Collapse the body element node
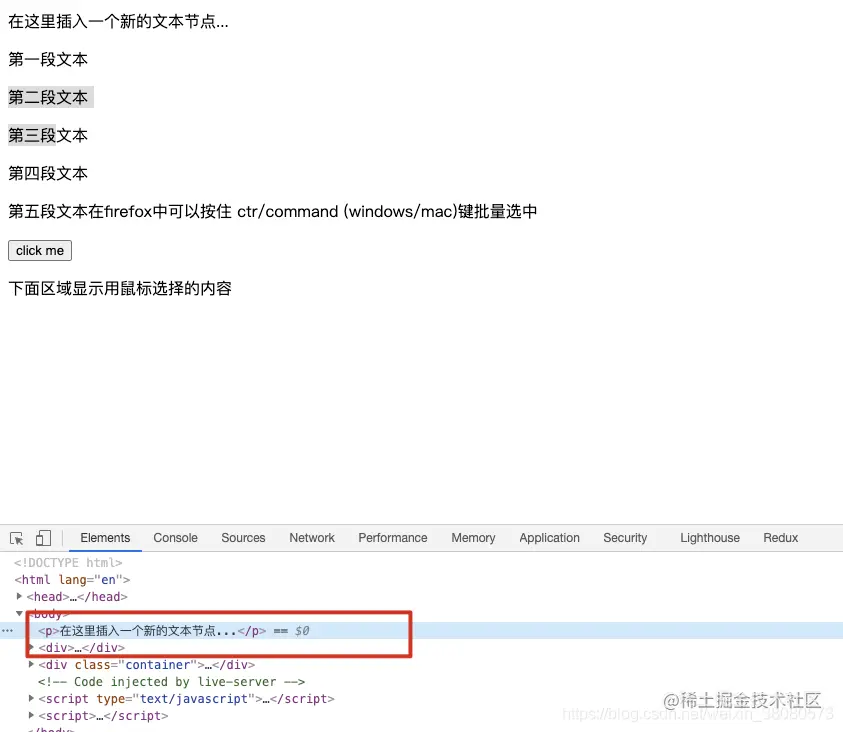 (x=19, y=613)
